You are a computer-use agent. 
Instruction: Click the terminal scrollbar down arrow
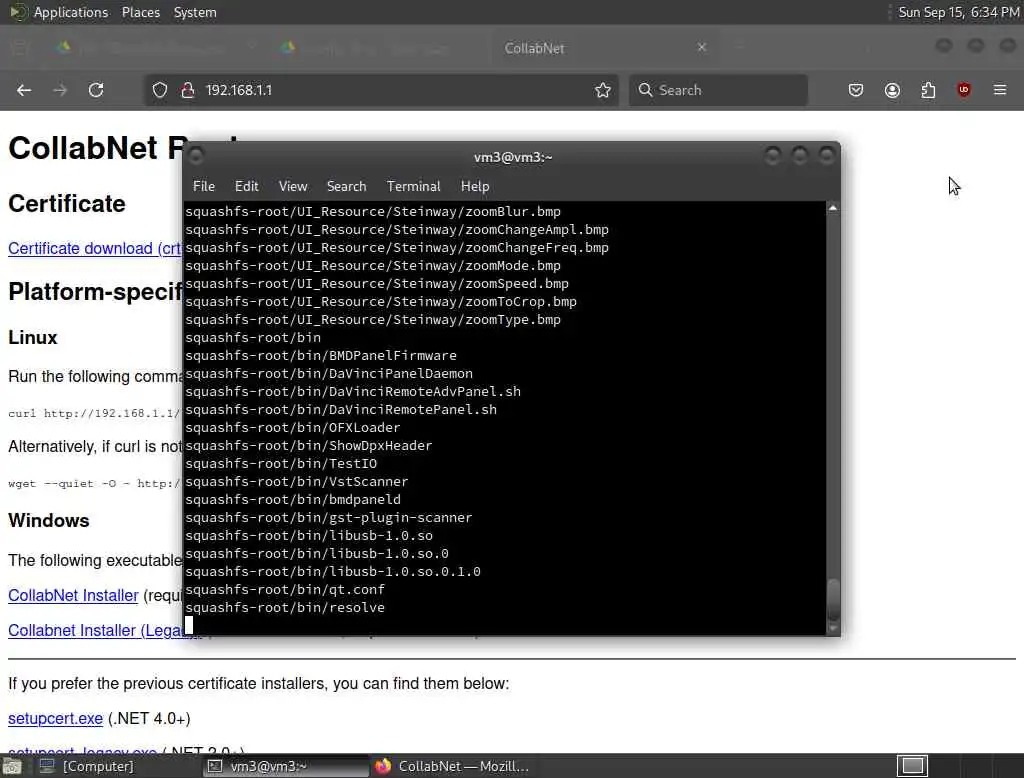point(833,628)
